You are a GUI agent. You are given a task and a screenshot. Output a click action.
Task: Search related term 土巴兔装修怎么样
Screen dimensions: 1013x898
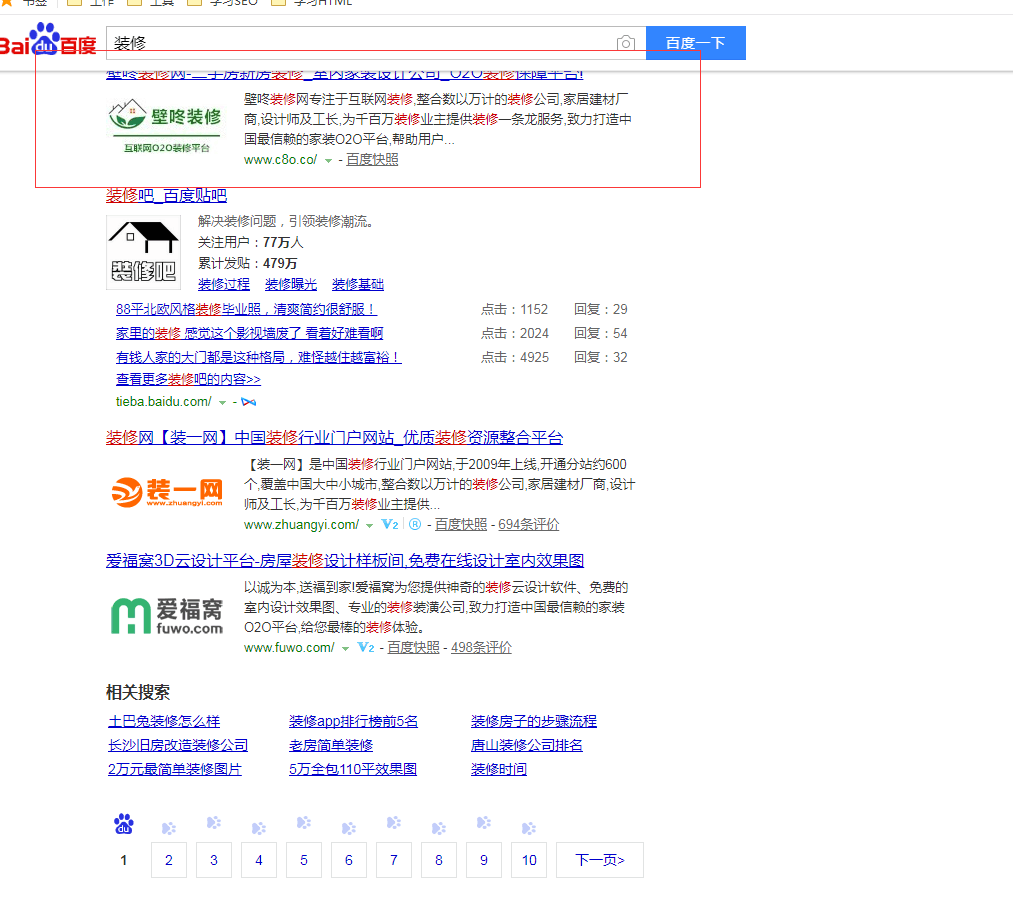point(164,721)
